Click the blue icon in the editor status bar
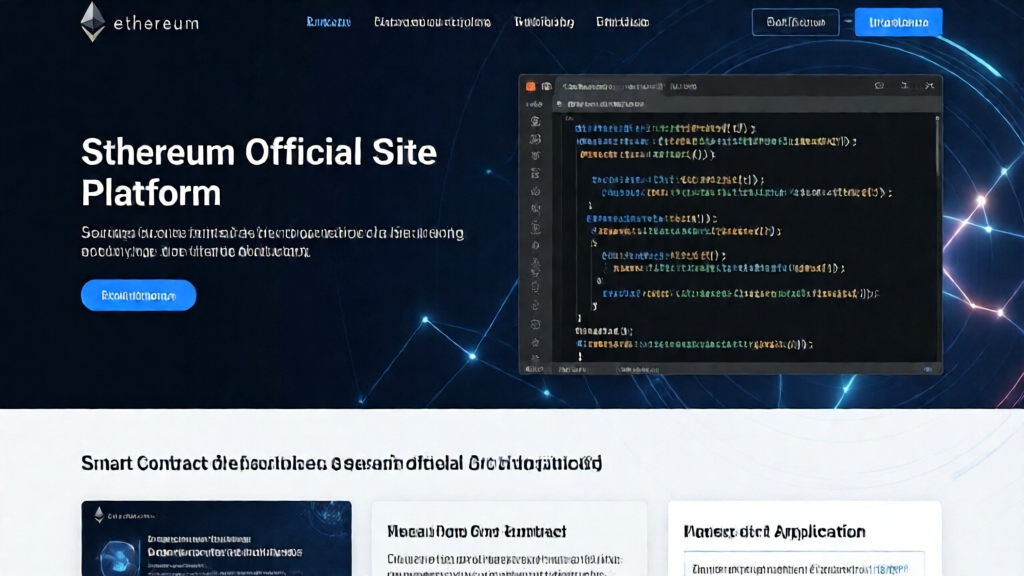The image size is (1024, 576). click(928, 370)
